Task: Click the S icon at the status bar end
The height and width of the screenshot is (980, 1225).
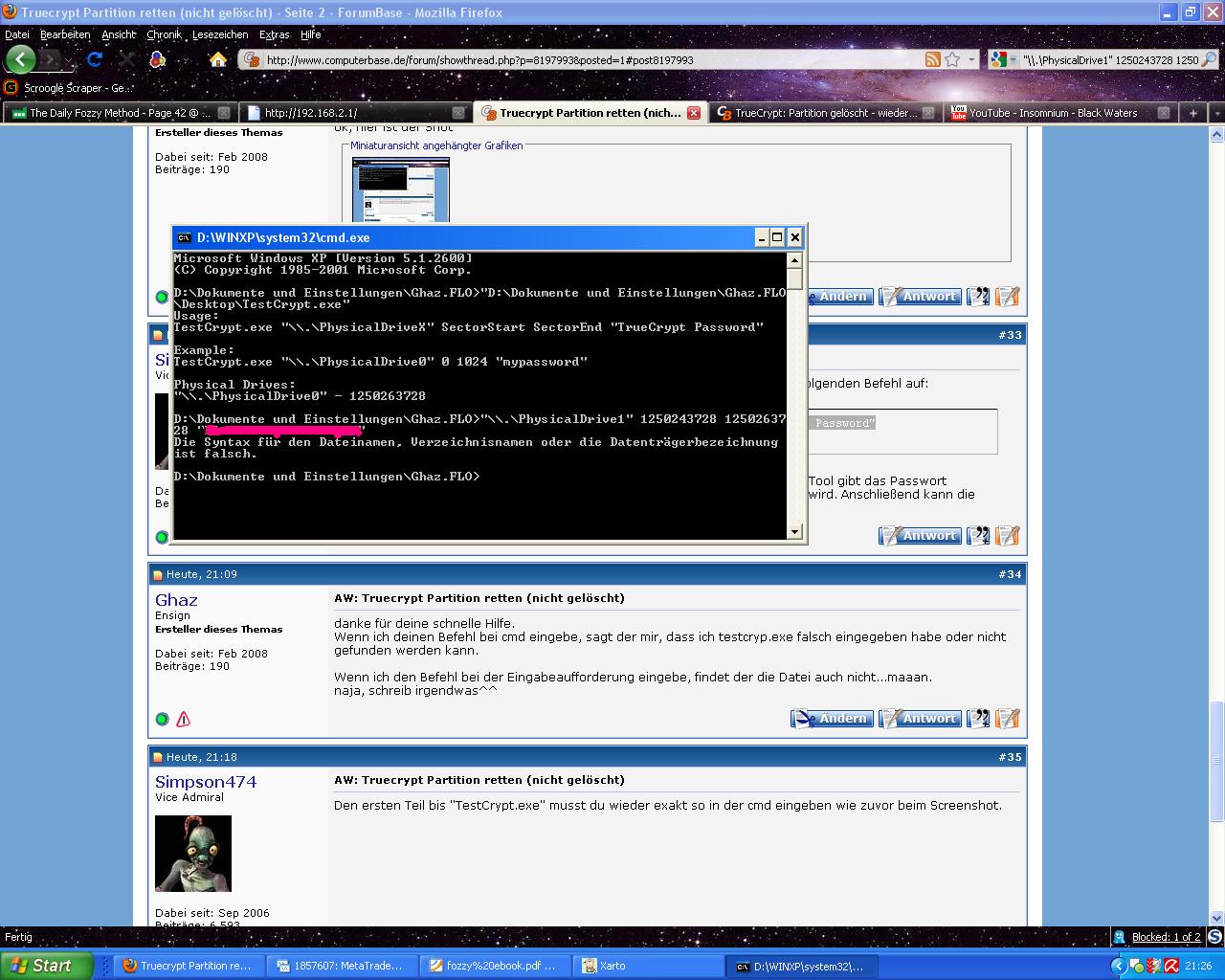Action: [1214, 937]
